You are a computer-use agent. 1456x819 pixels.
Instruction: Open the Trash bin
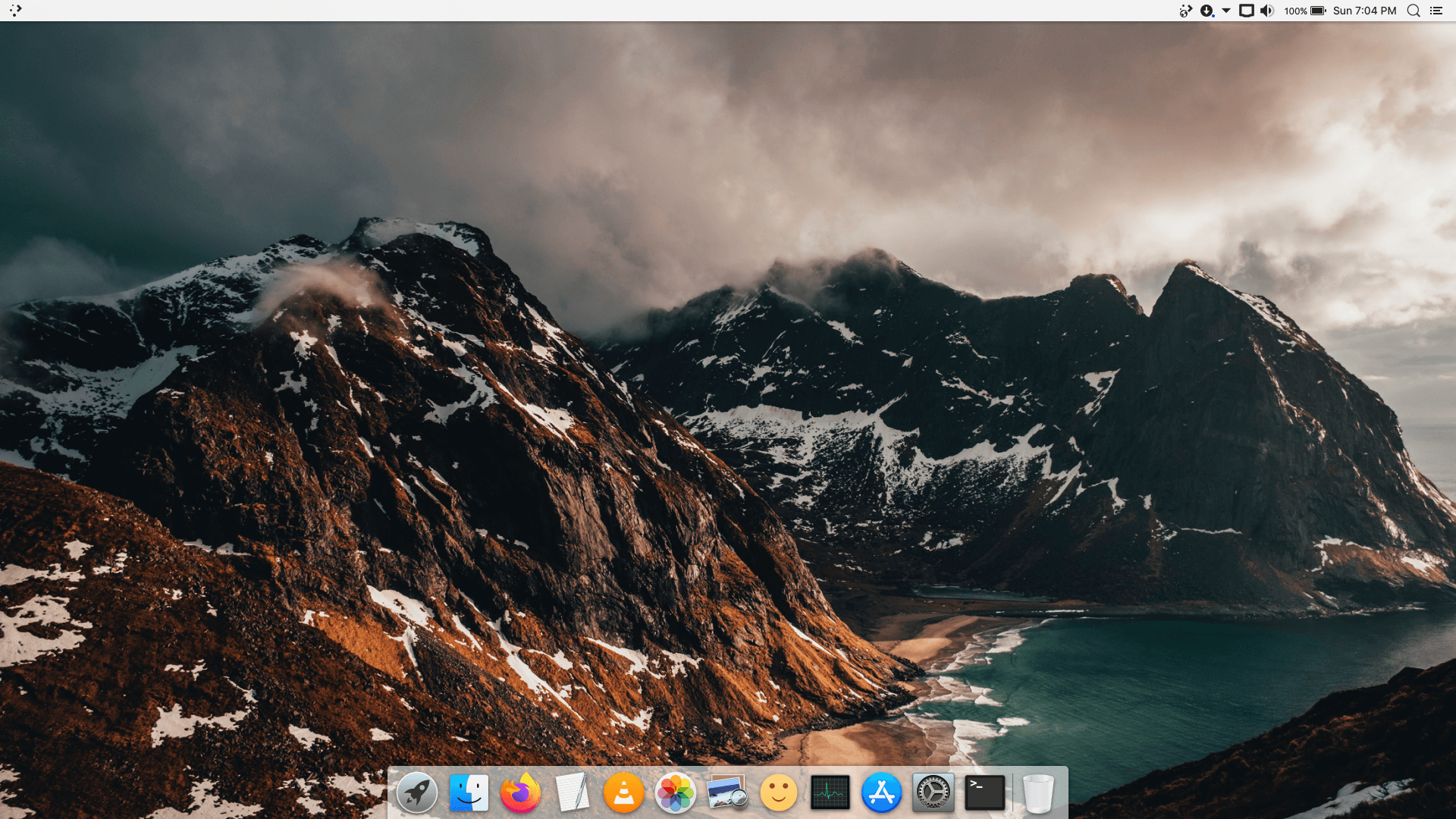(1037, 792)
